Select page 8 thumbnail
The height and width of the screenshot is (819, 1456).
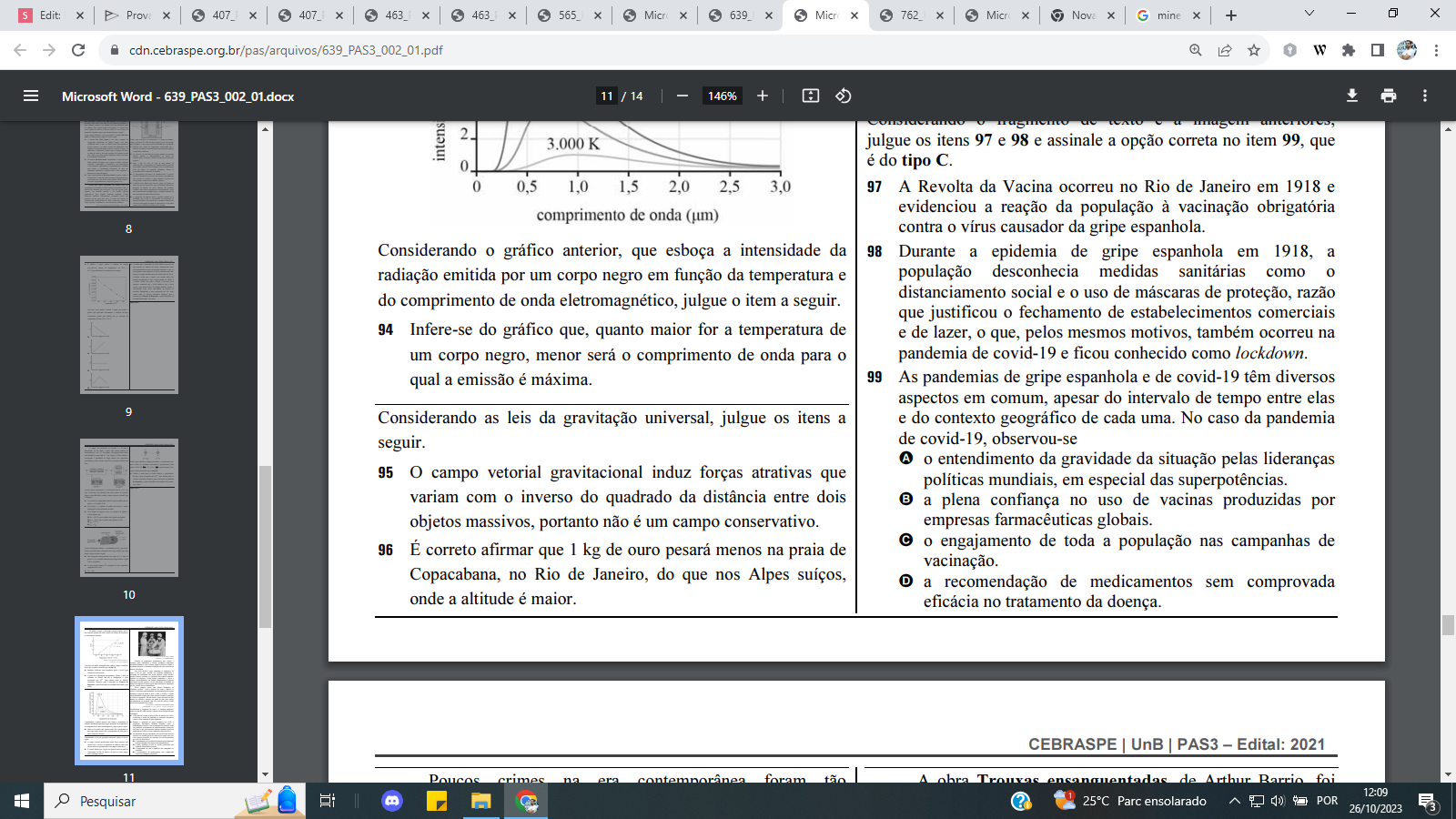pos(129,166)
